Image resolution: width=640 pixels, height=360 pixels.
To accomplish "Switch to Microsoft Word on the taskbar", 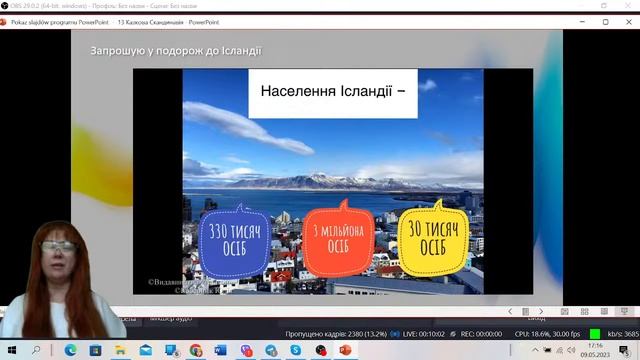I will (x=220, y=350).
